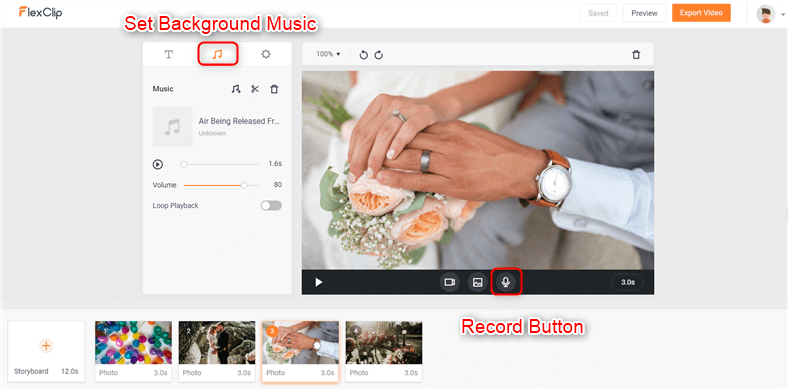Select the fourth flowers photo thumbnail

pyautogui.click(x=384, y=343)
